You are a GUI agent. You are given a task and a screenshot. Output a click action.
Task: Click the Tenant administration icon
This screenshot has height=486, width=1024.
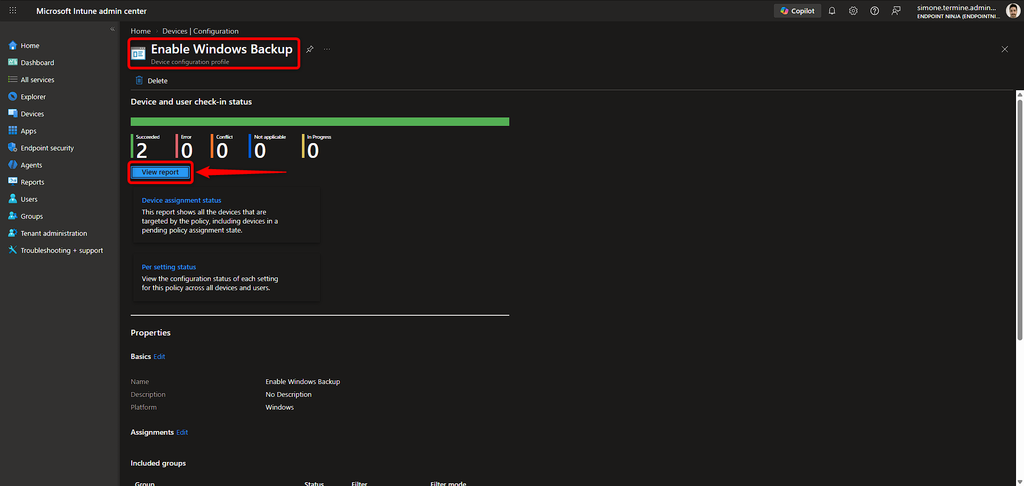tap(12, 233)
